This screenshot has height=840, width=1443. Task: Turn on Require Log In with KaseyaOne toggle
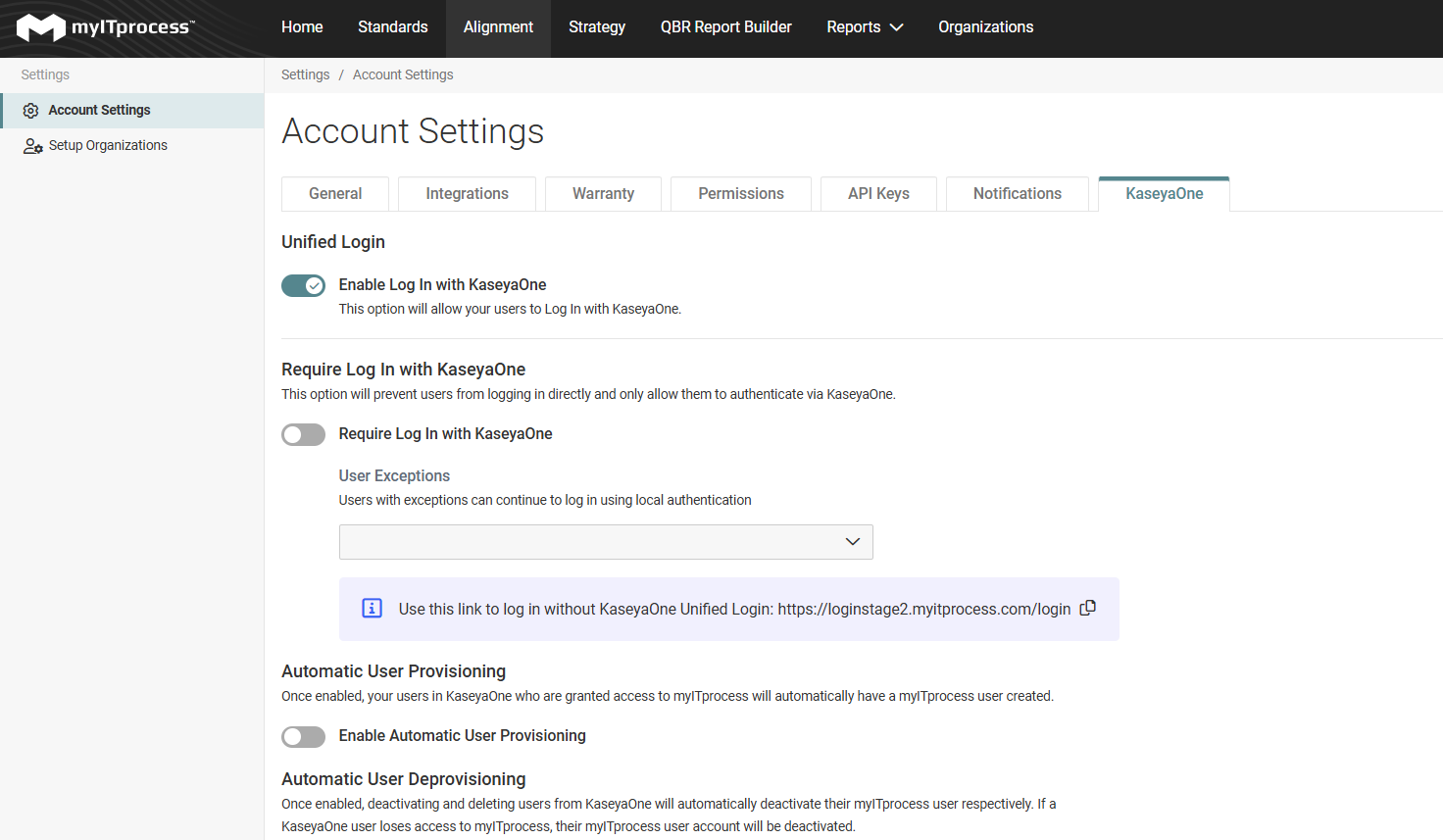303,434
